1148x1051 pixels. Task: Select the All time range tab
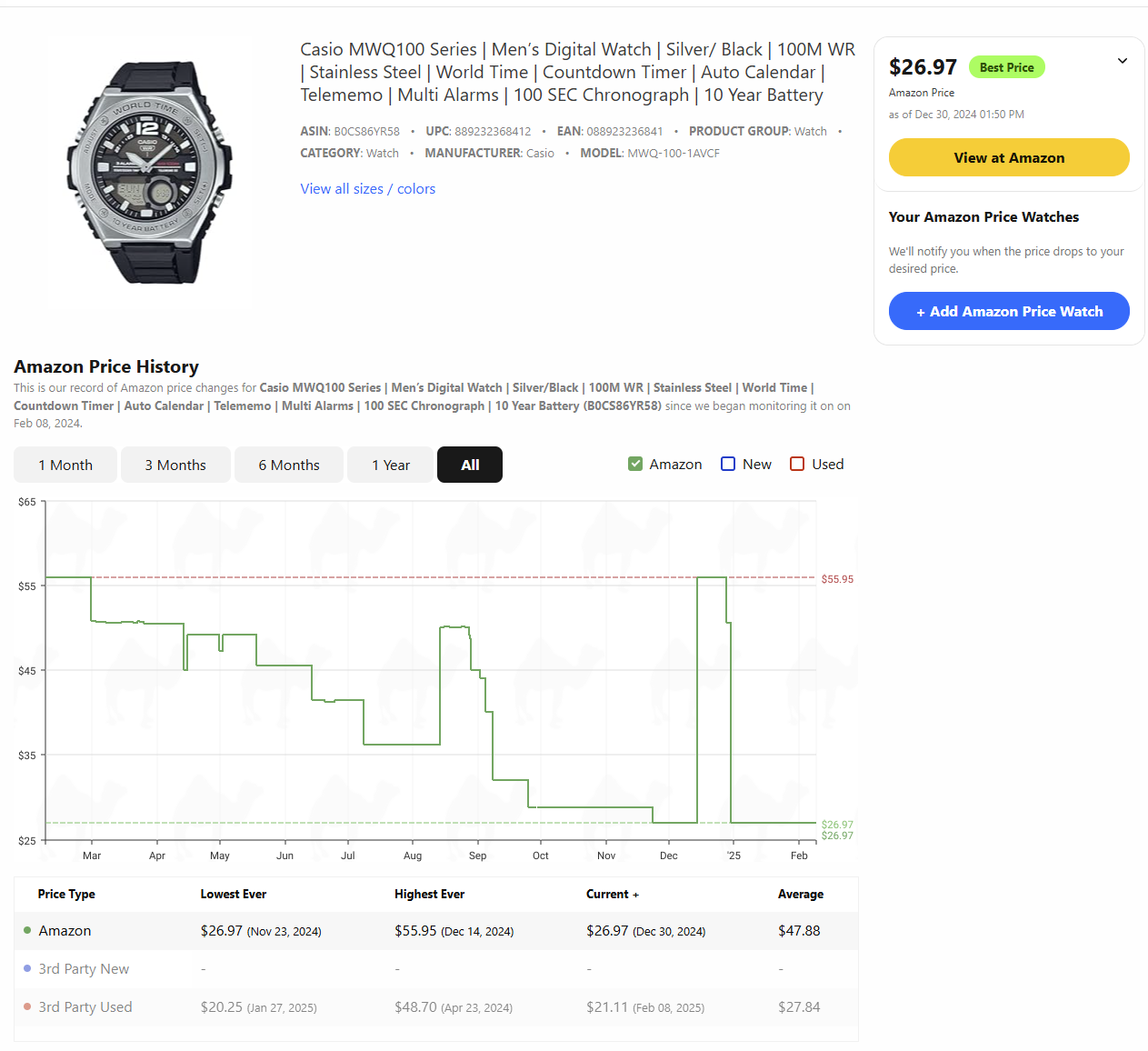(470, 465)
